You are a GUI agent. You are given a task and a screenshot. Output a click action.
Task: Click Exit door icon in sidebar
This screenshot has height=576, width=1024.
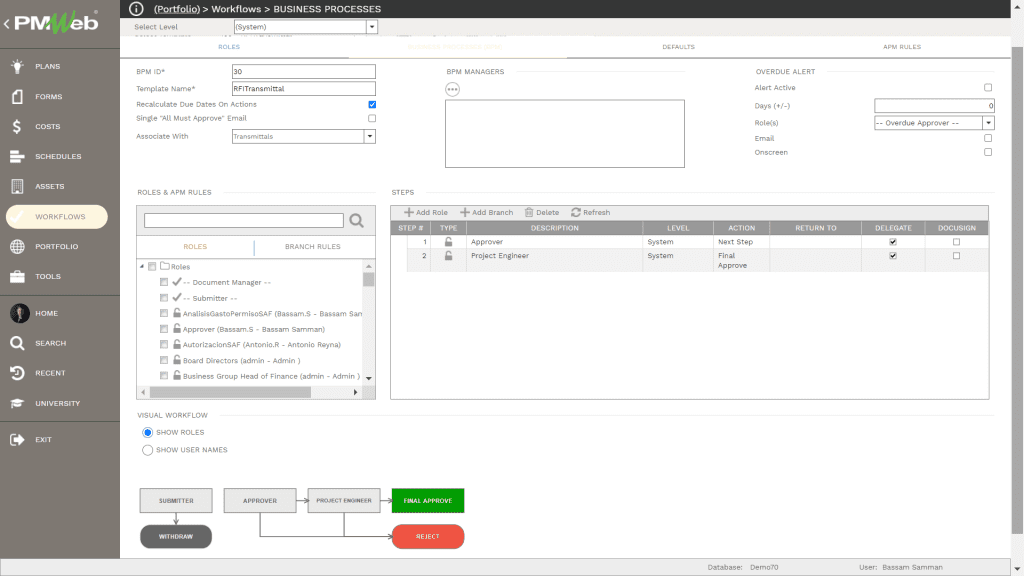18,440
